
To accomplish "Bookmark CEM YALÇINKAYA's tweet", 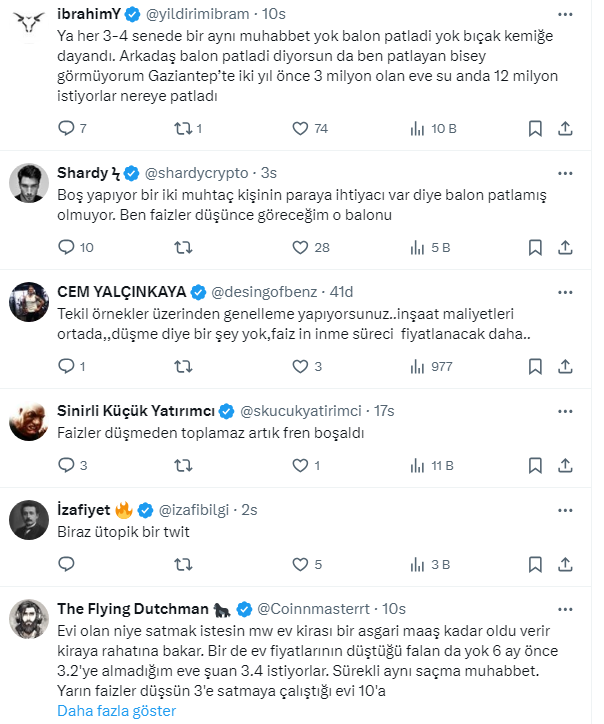I will [x=535, y=366].
